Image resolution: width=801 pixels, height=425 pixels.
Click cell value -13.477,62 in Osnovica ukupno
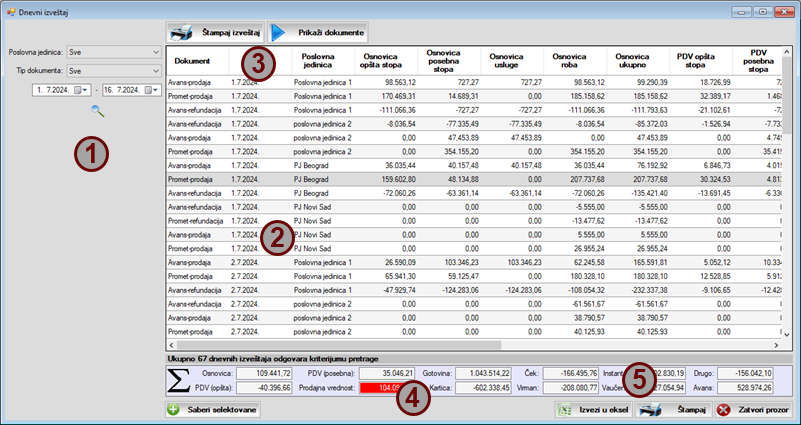[x=651, y=221]
